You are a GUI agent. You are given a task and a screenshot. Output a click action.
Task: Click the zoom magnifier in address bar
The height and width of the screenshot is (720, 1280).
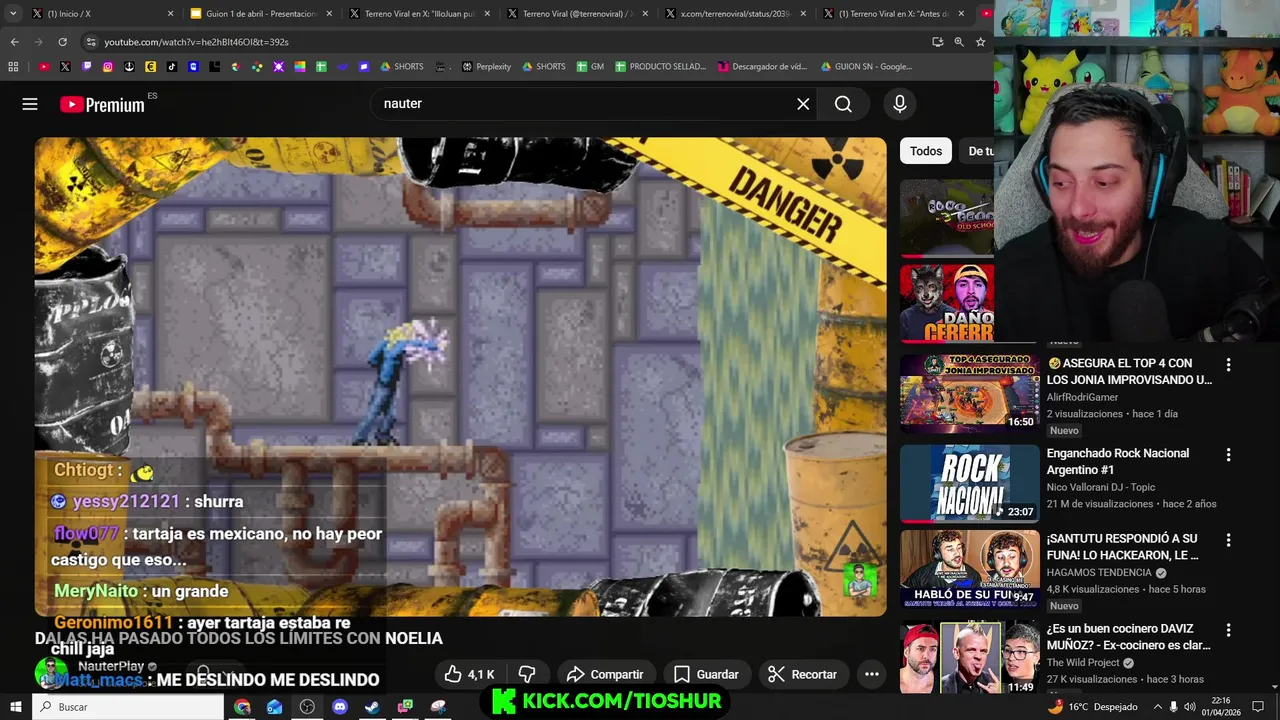pyautogui.click(x=958, y=42)
